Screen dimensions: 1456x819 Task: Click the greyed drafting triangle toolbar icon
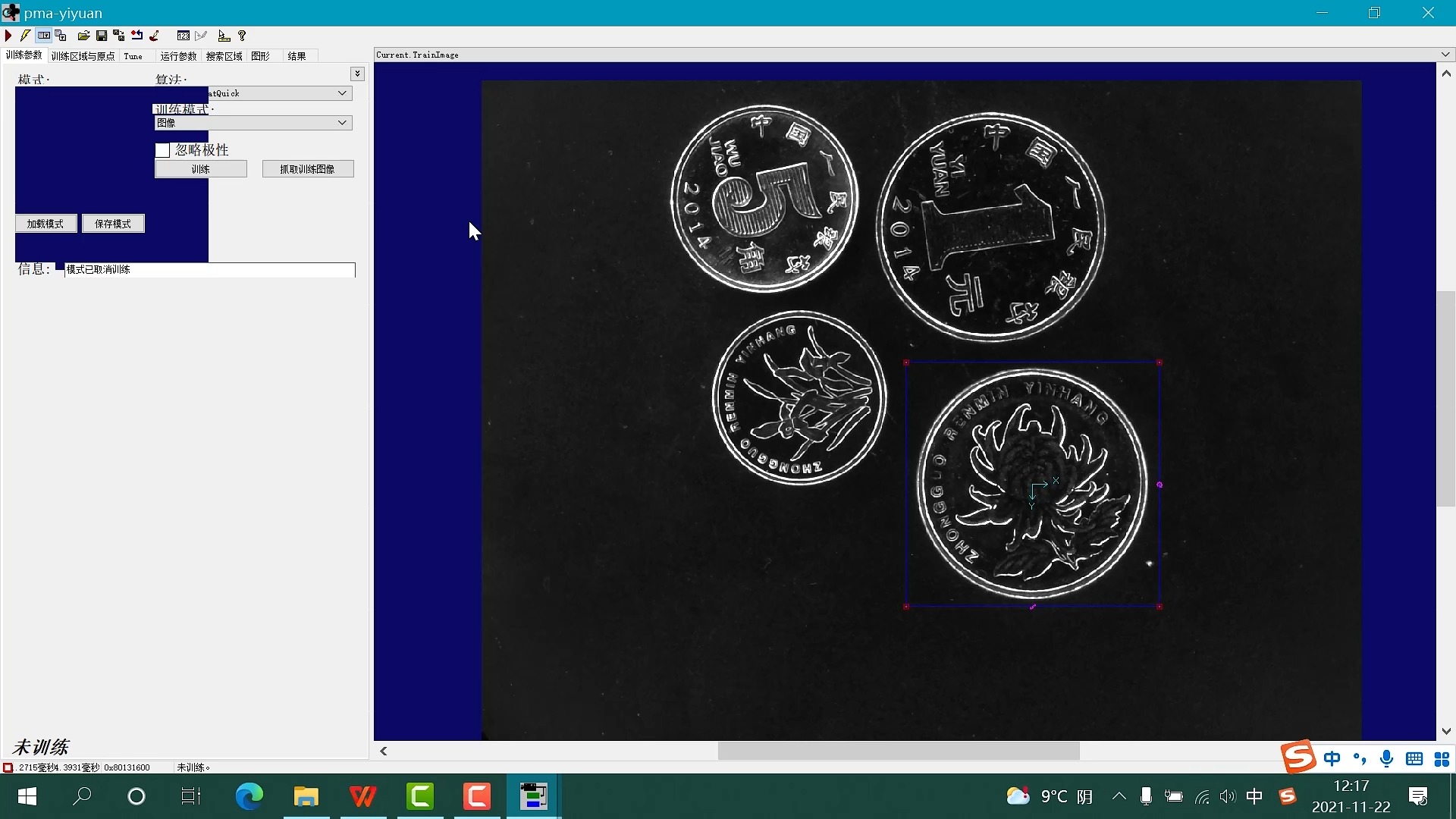click(x=201, y=36)
